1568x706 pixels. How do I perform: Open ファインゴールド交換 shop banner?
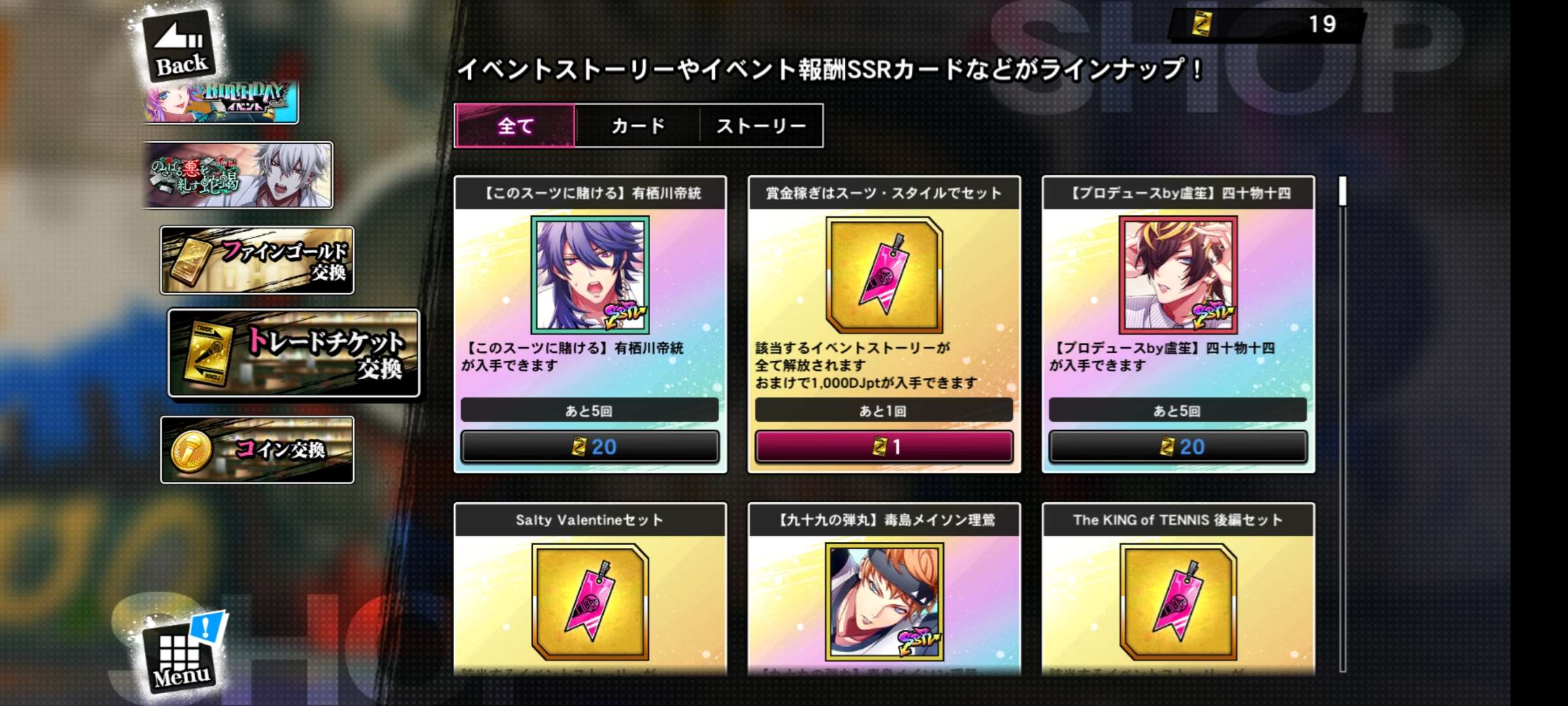click(257, 260)
